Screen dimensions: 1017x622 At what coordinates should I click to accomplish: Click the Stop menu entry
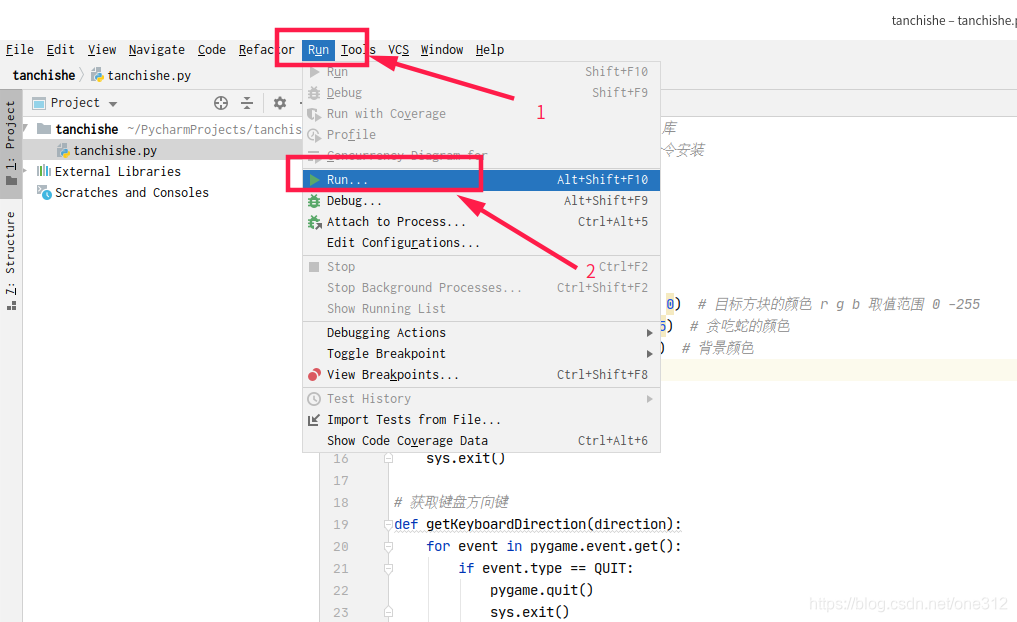481,267
